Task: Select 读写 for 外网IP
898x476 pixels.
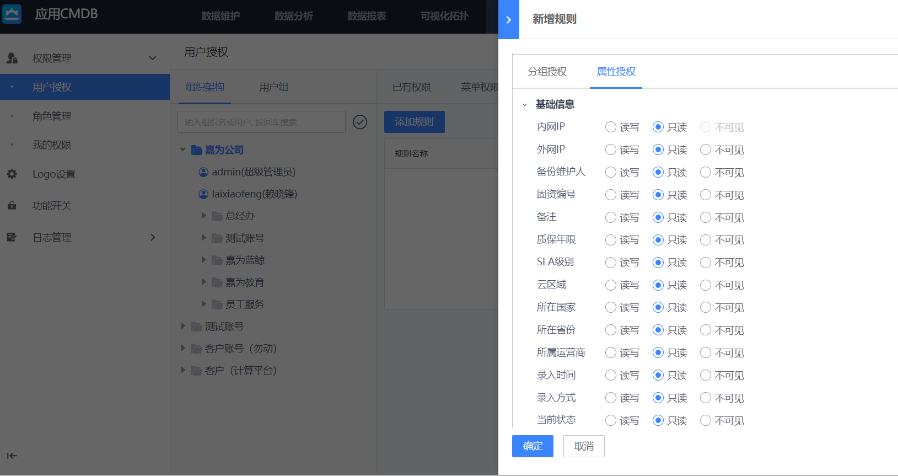Action: [x=611, y=150]
